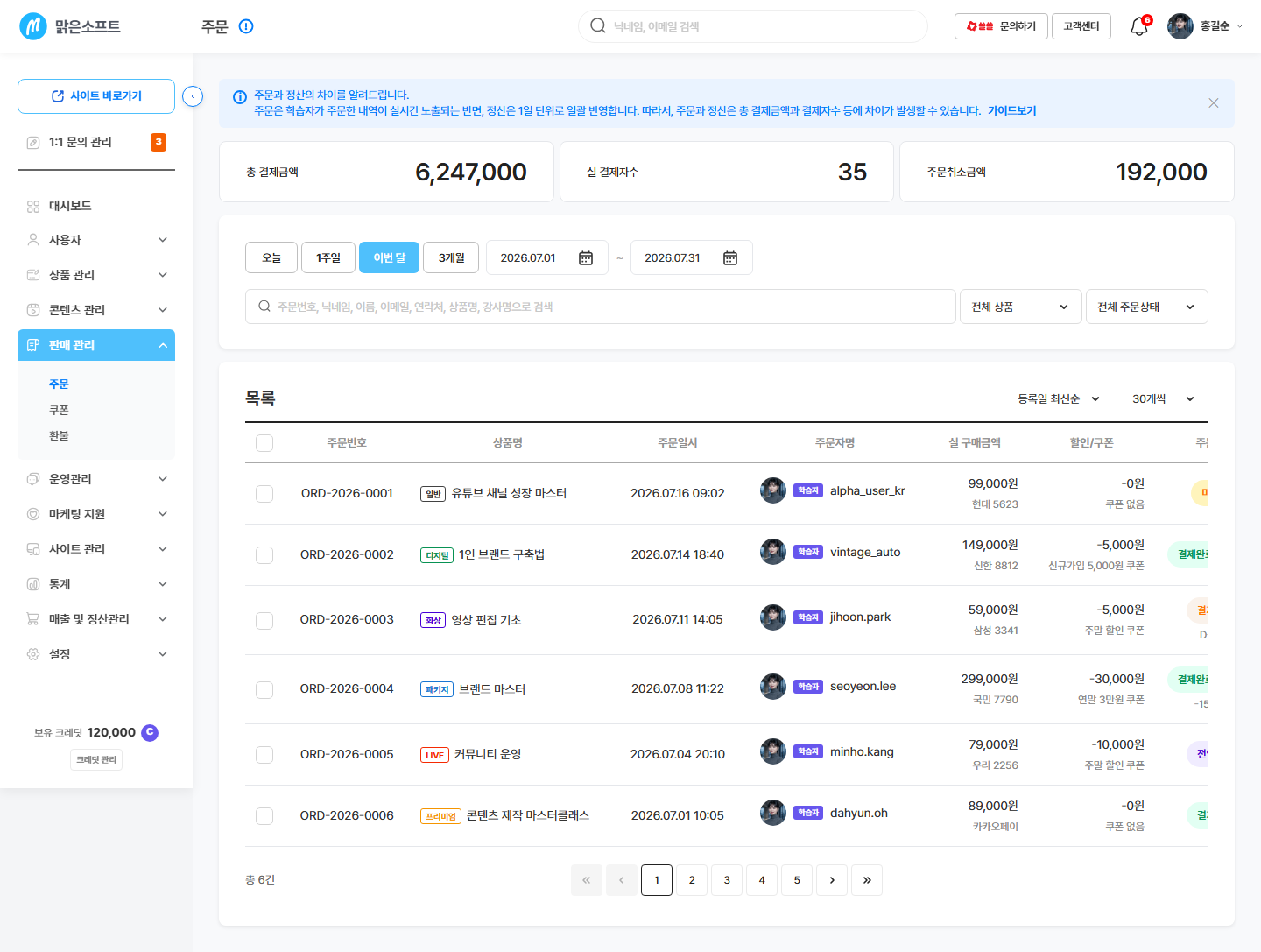The width and height of the screenshot is (1261, 952).
Task: Select the 이번 달 date range tab
Action: pyautogui.click(x=390, y=257)
